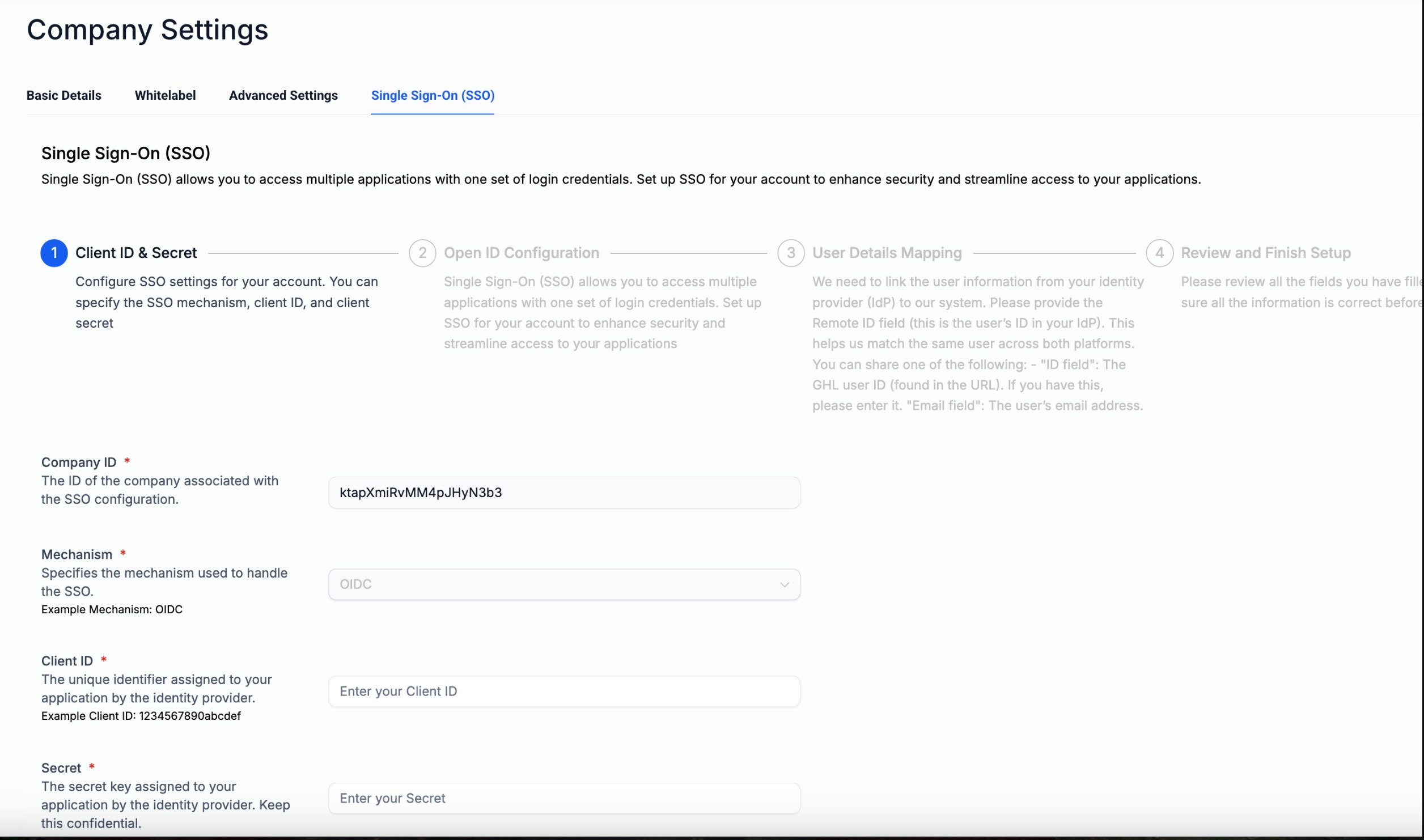Focus the Company ID input field
Screen dimensions: 1424x840
coord(563,493)
